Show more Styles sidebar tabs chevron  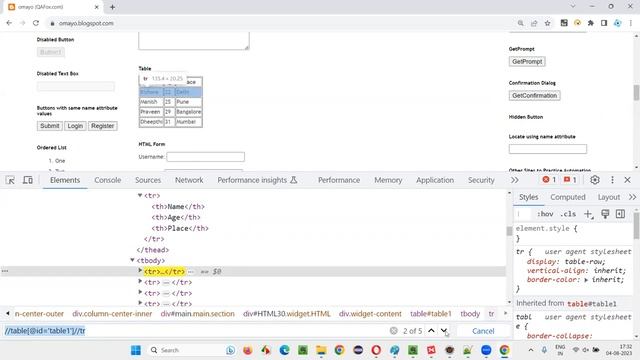(x=632, y=197)
